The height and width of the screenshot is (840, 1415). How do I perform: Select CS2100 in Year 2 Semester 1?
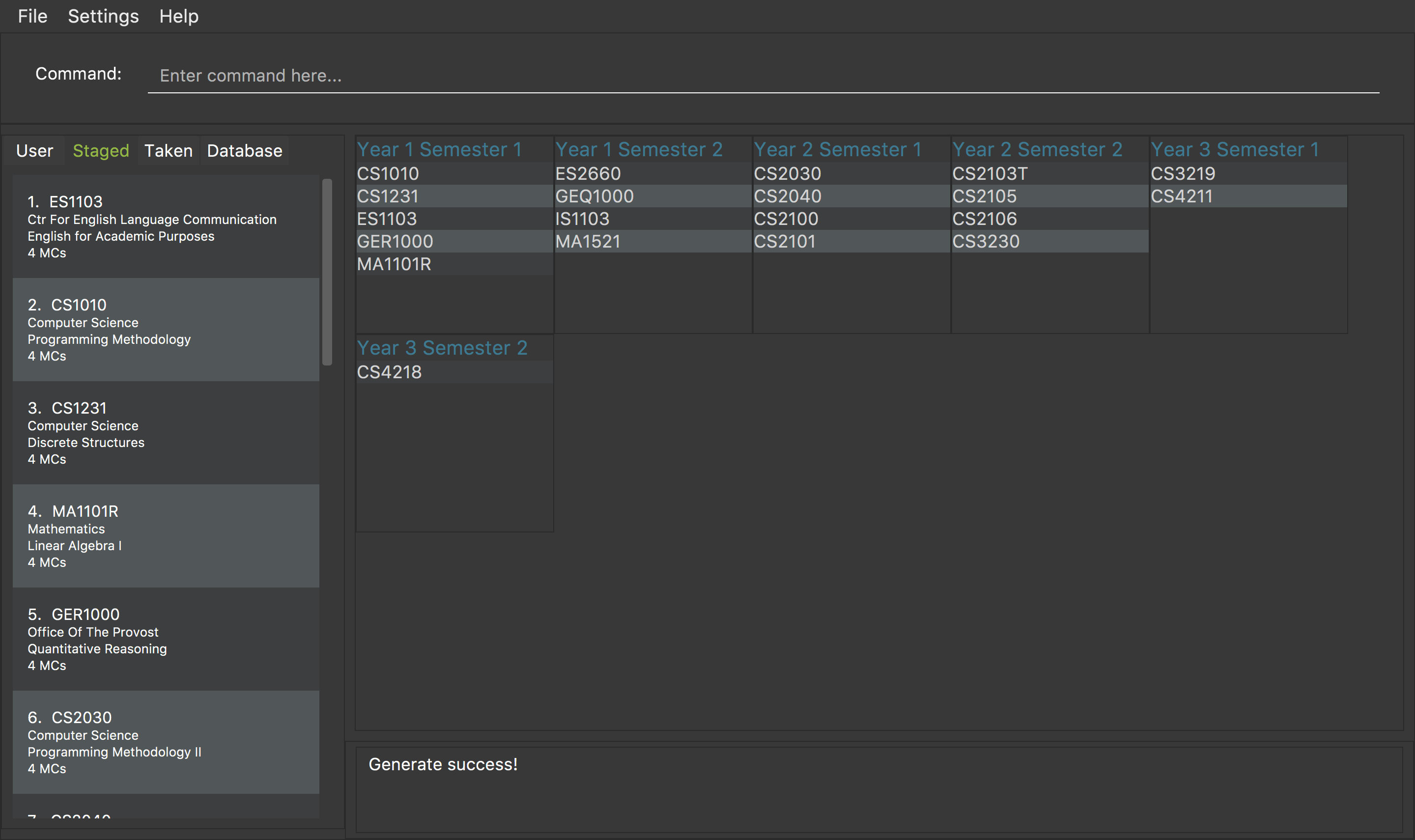[852, 219]
